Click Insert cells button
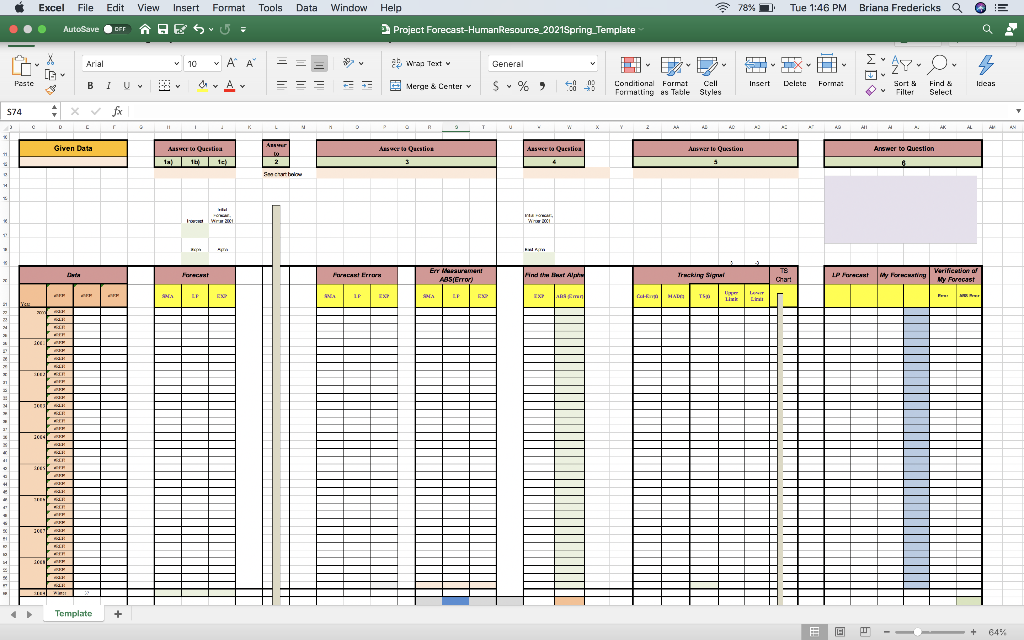 [x=759, y=71]
